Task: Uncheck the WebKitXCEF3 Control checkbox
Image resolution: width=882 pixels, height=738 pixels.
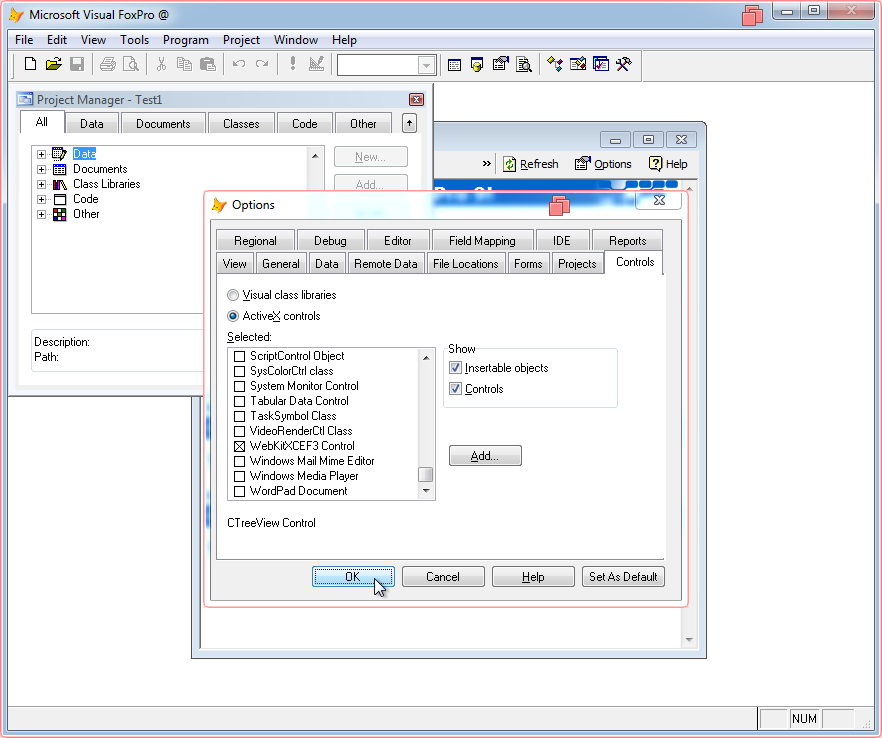Action: 240,446
